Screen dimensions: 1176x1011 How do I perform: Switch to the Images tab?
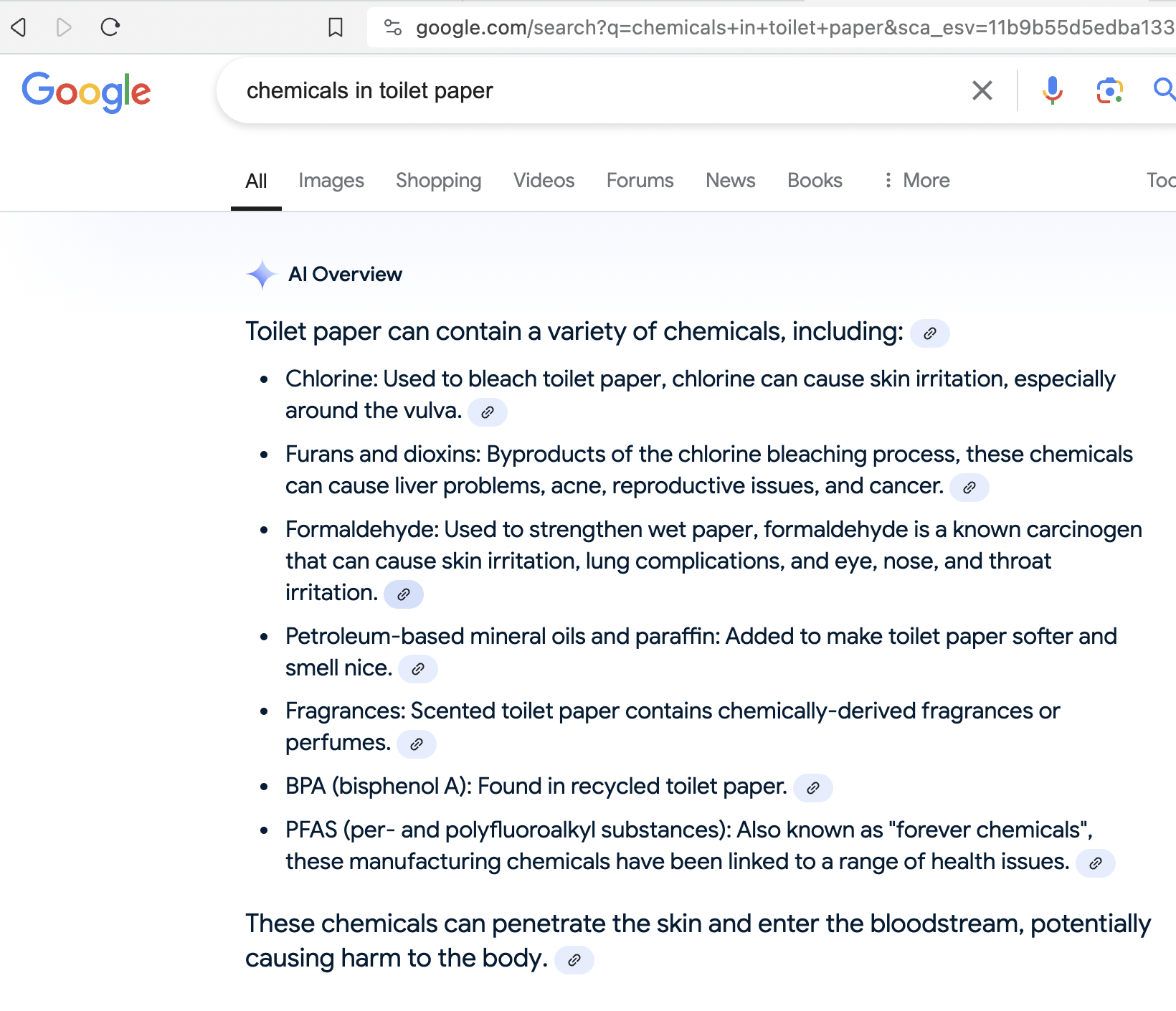click(331, 181)
